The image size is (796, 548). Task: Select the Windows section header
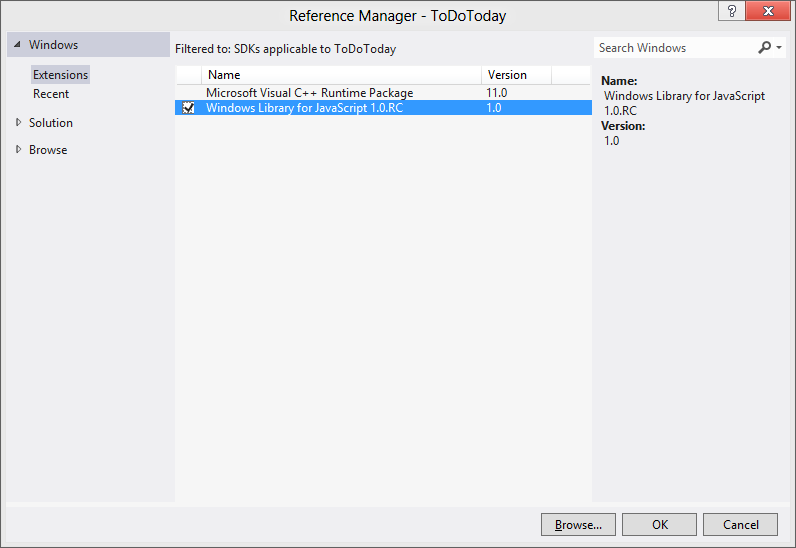pos(88,45)
